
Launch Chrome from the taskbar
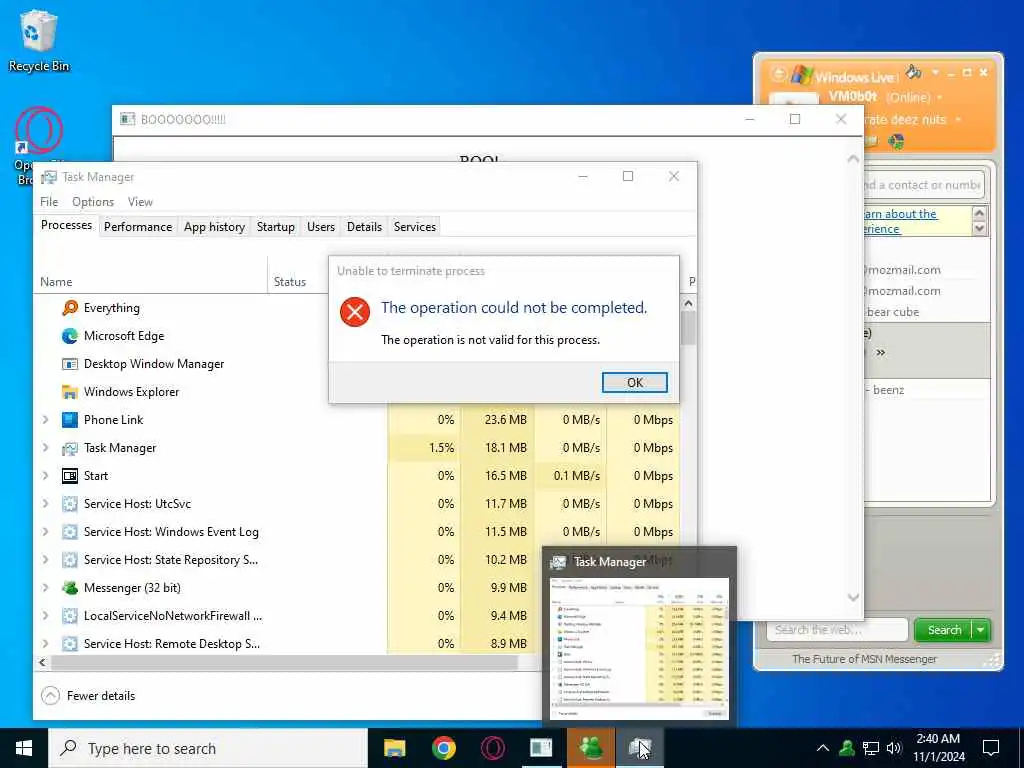coord(443,748)
